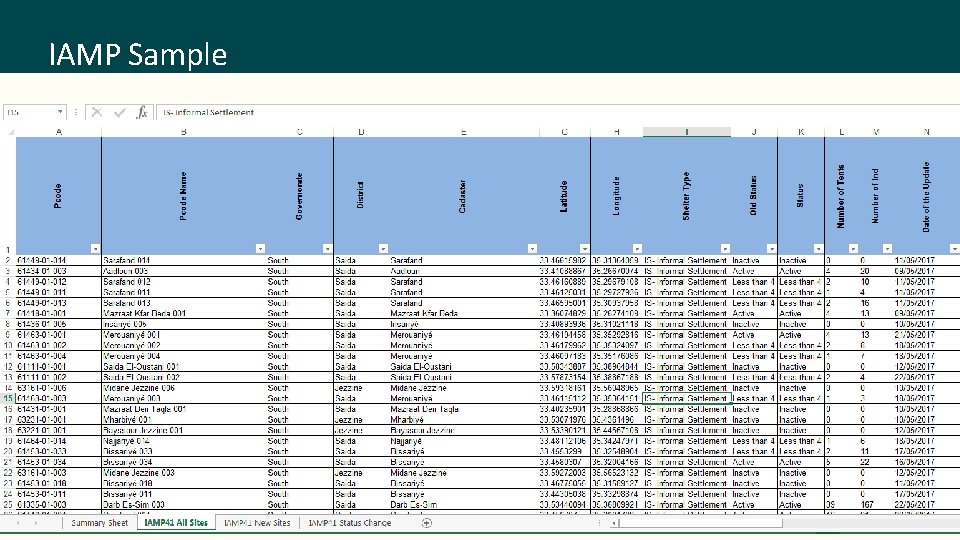Select row 15 header
Screen dimensions: 960x540
click(8, 398)
